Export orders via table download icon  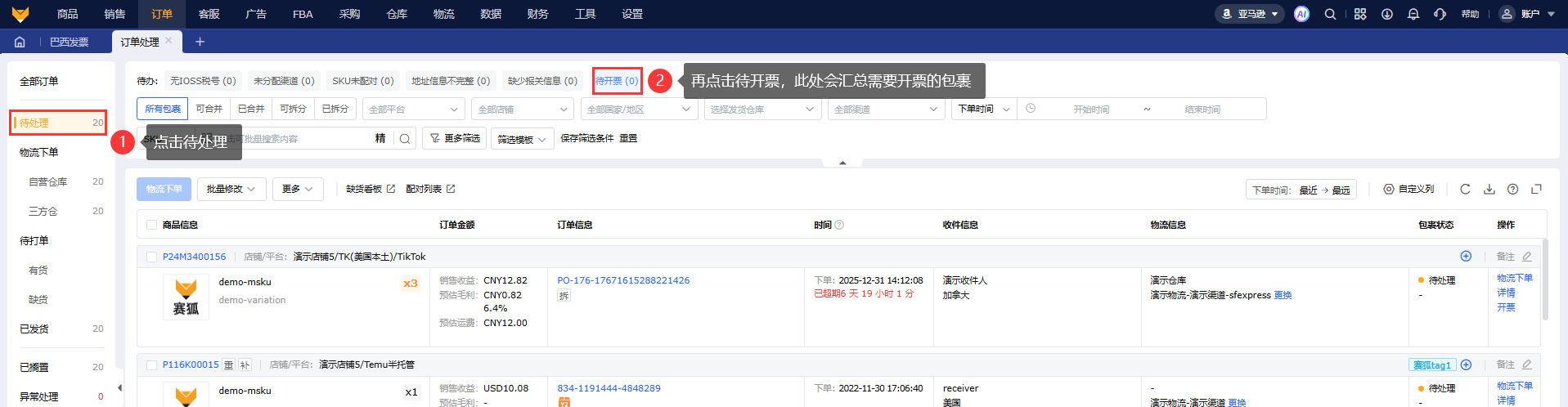[x=1489, y=189]
